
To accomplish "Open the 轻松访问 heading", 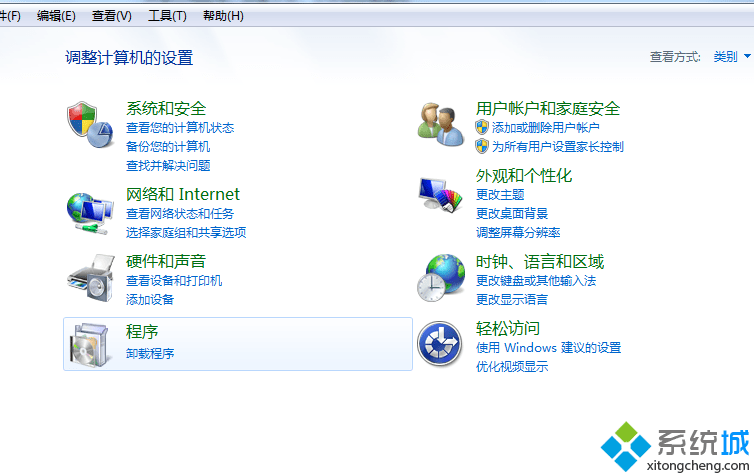I will click(x=508, y=328).
